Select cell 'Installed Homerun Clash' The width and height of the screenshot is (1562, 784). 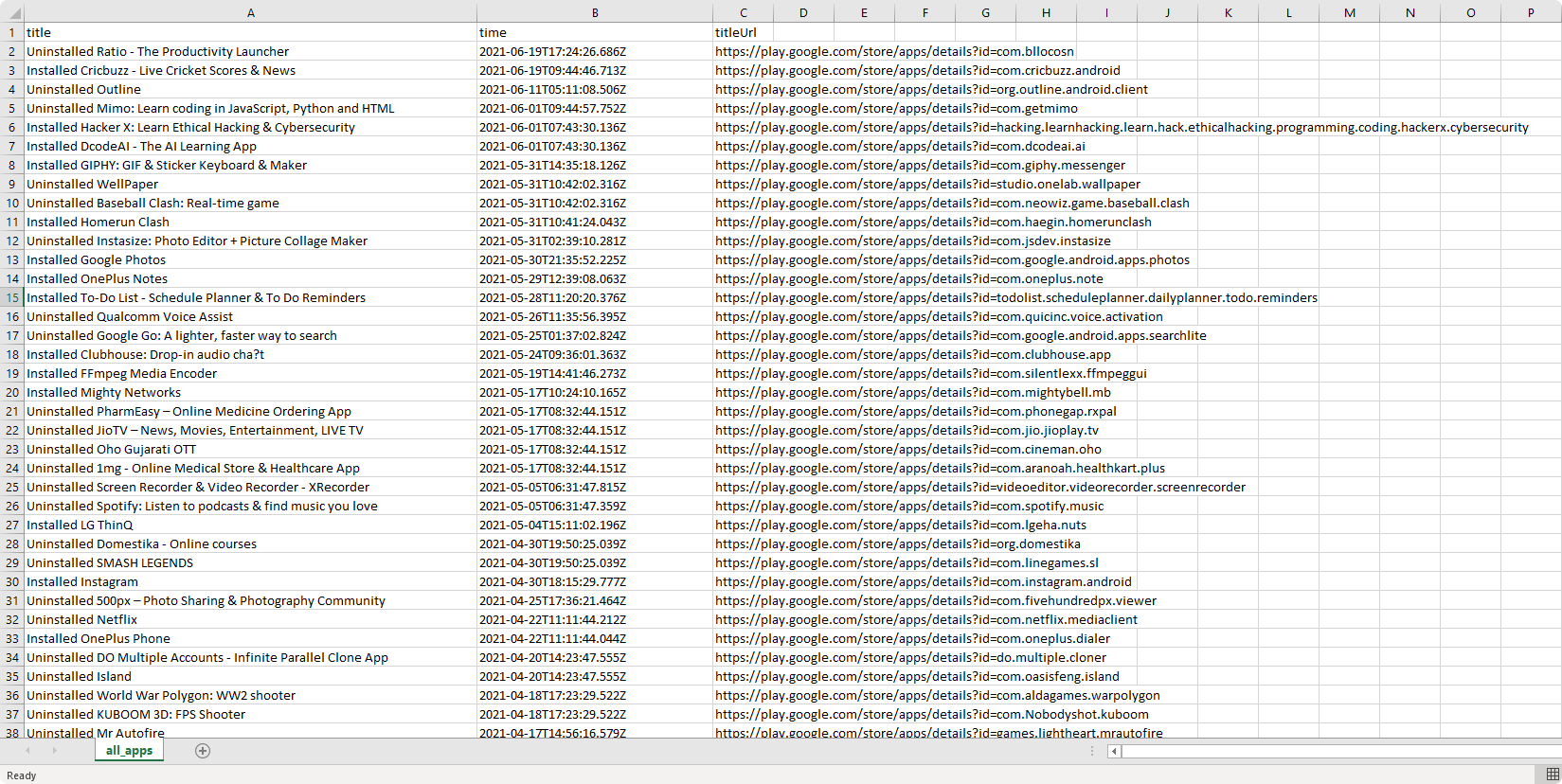click(x=250, y=222)
